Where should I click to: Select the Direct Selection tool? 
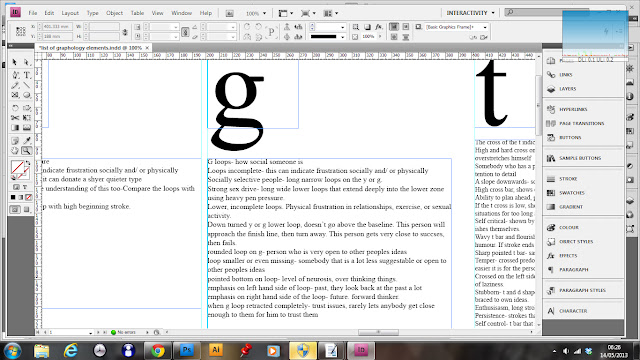tap(27, 62)
